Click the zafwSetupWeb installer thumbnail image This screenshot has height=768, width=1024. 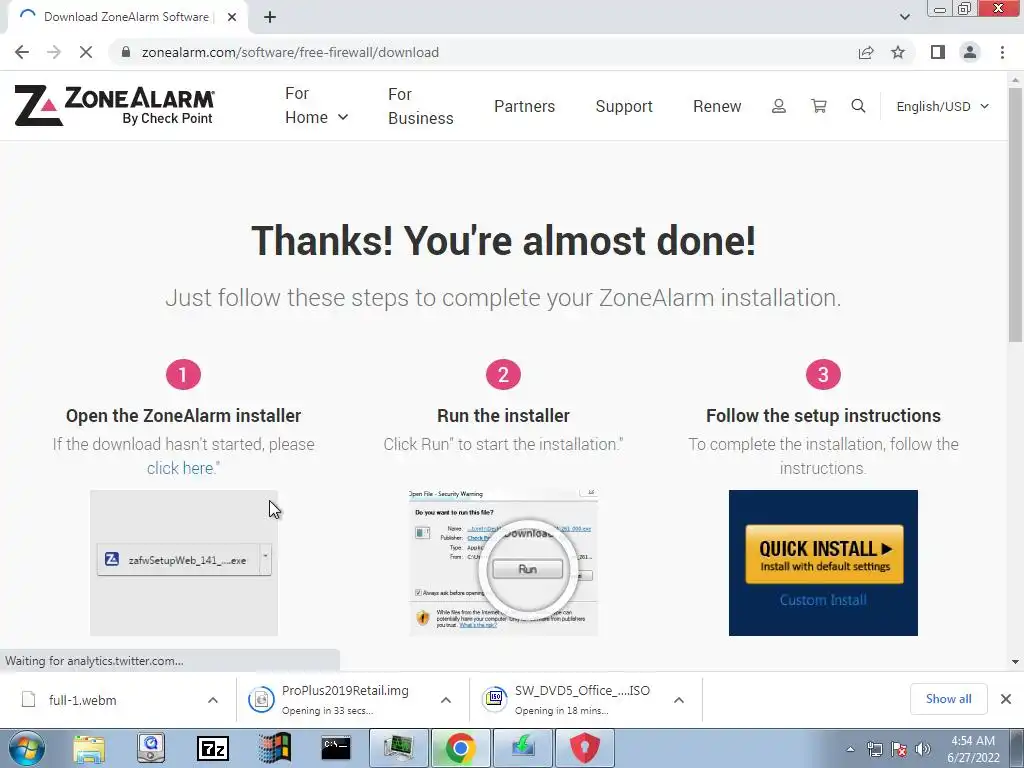click(x=184, y=563)
